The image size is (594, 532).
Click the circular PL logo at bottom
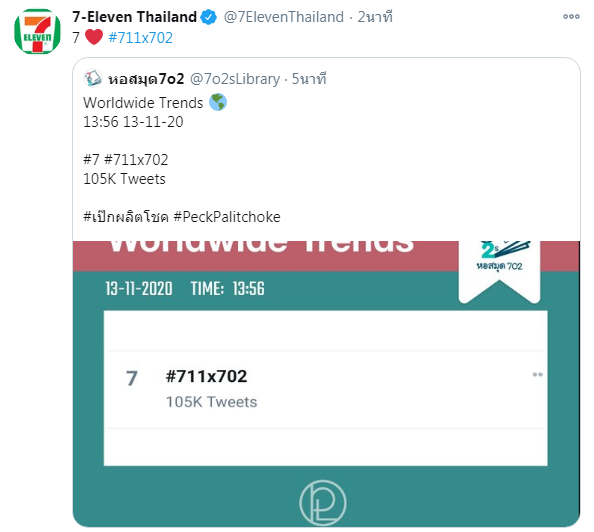tap(323, 502)
